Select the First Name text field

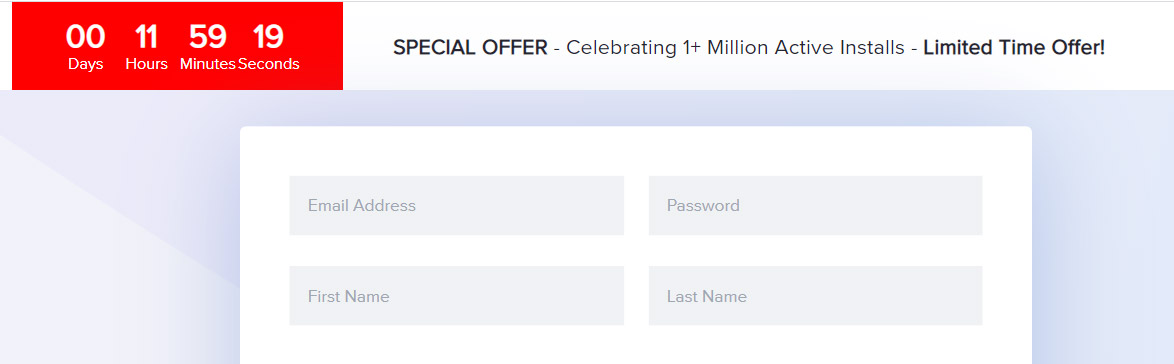pos(456,296)
